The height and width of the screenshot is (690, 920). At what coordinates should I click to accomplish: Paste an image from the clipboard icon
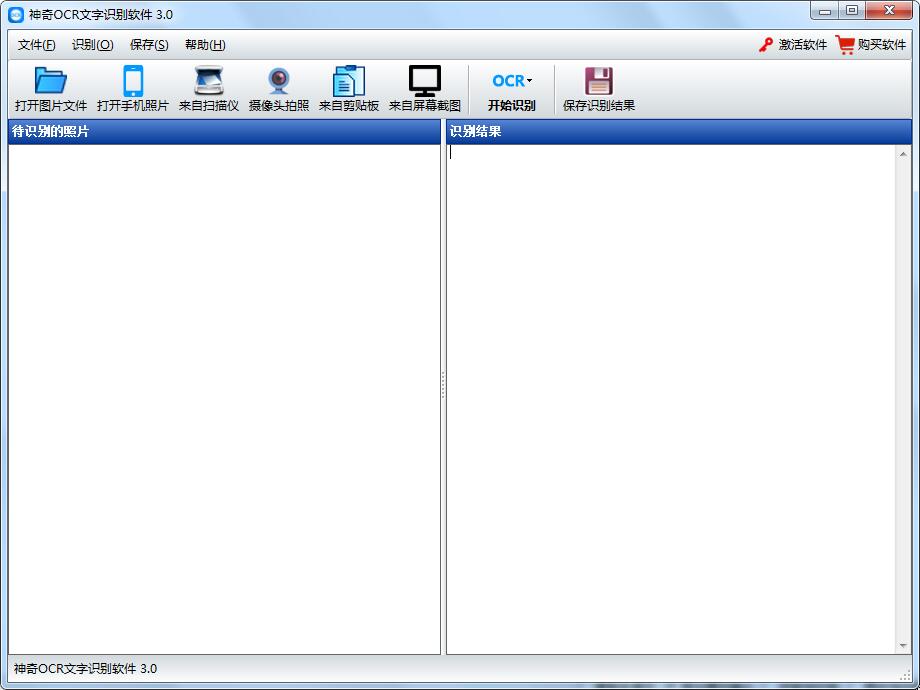tap(349, 81)
